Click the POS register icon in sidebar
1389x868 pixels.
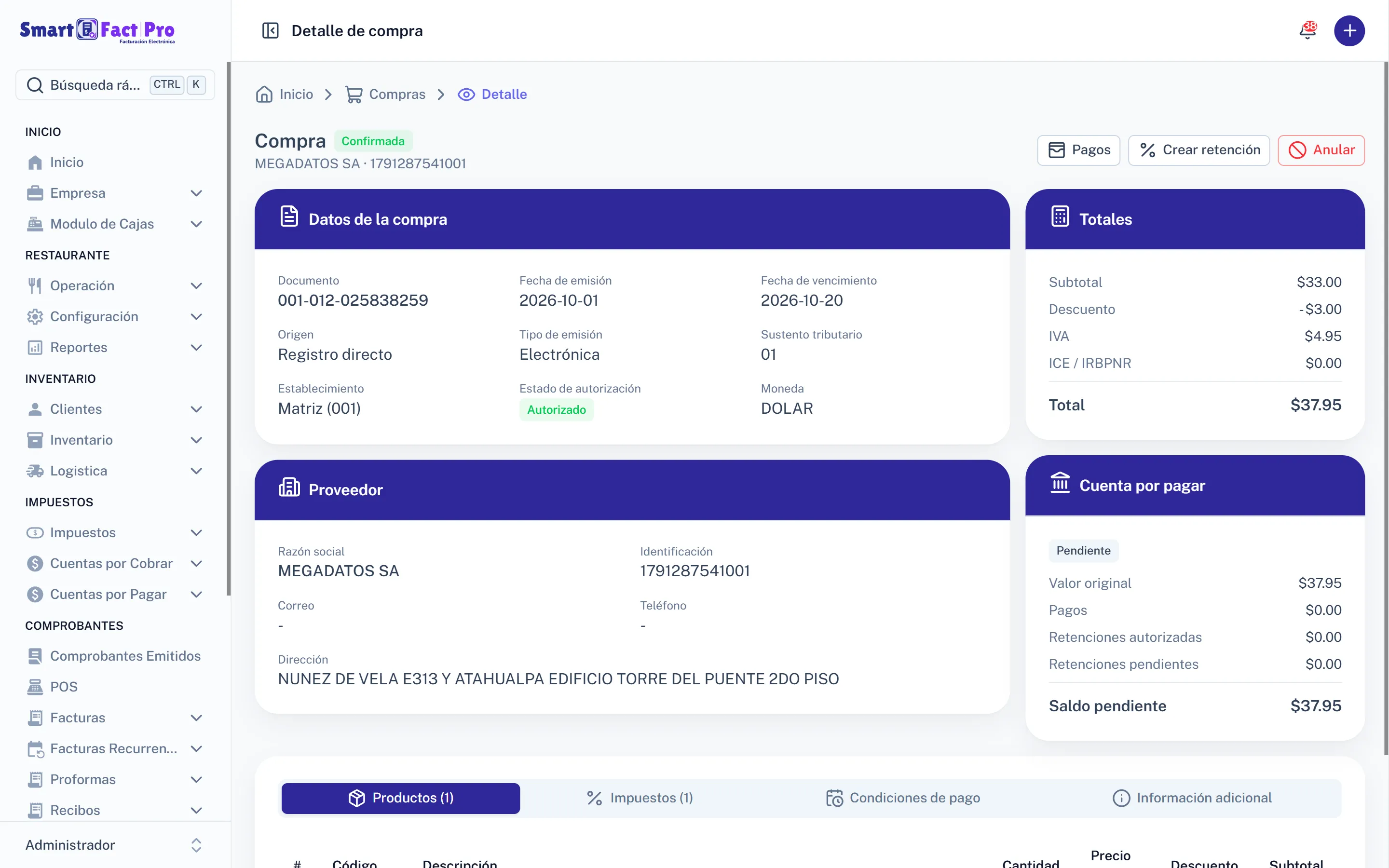click(x=35, y=687)
